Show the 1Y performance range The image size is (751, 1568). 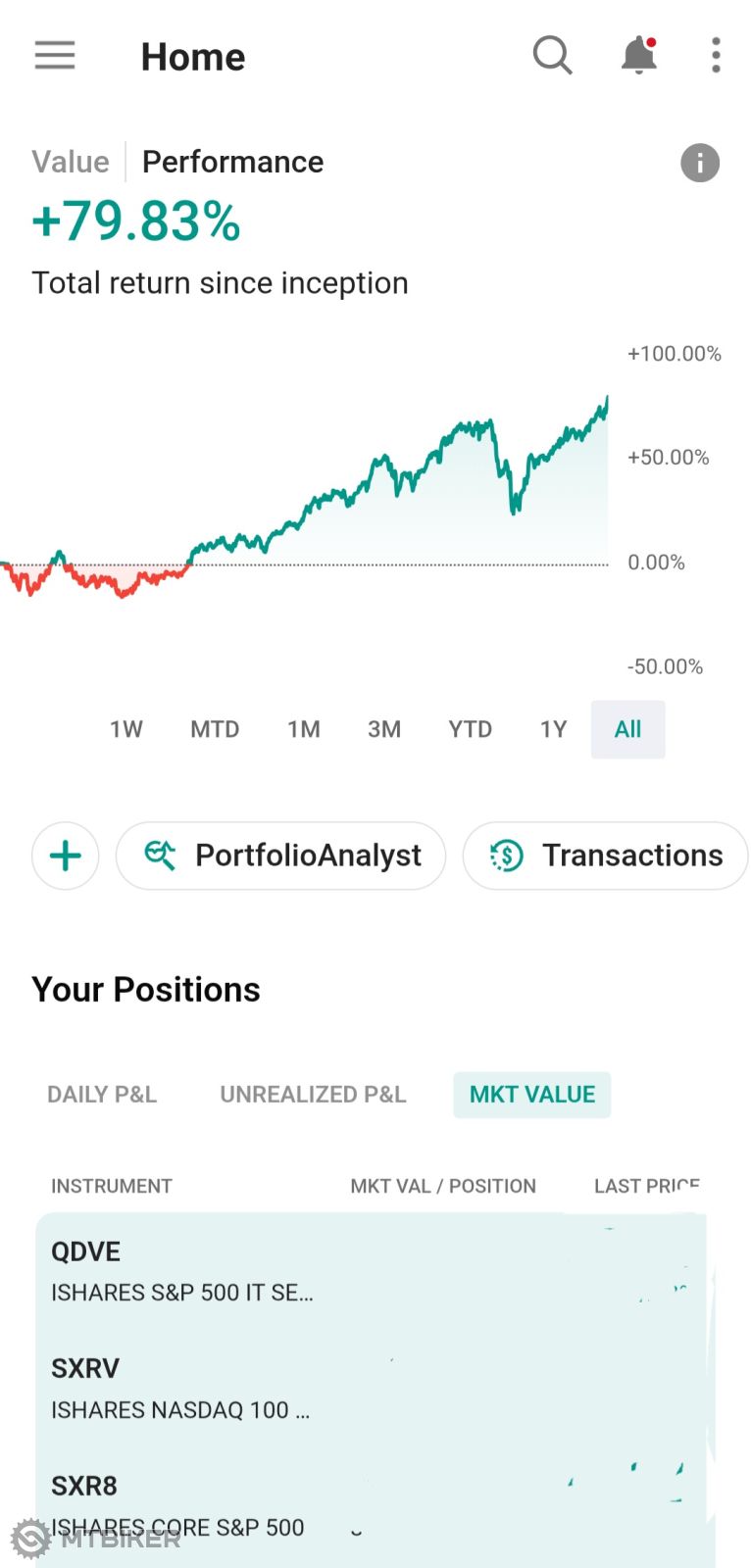point(553,729)
